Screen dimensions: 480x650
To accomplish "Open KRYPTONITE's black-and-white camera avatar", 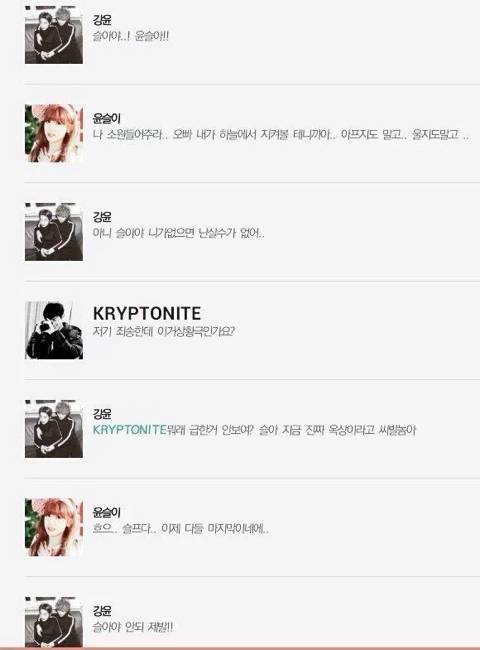I will point(54,330).
